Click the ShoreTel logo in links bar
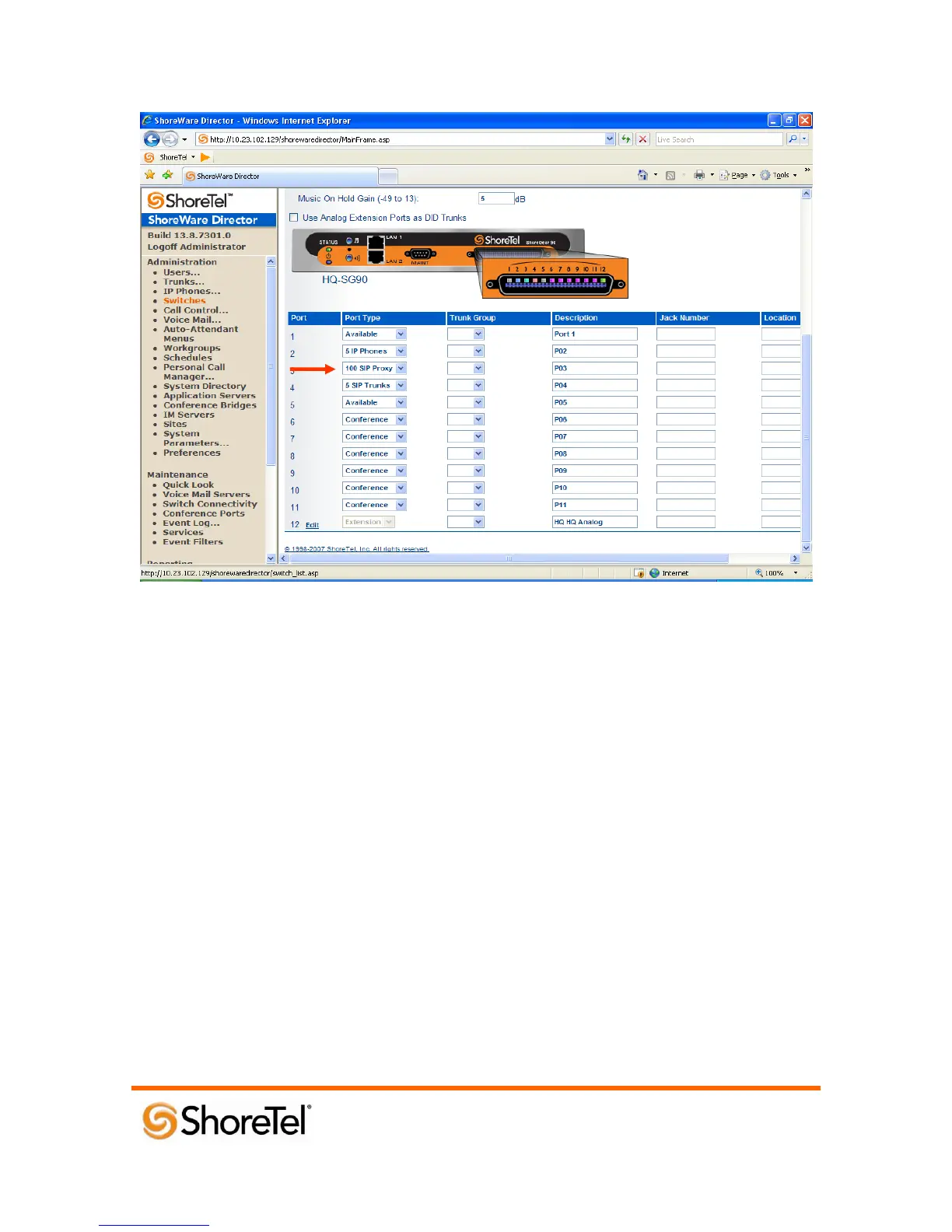This screenshot has width=952, height=1232. click(149, 157)
